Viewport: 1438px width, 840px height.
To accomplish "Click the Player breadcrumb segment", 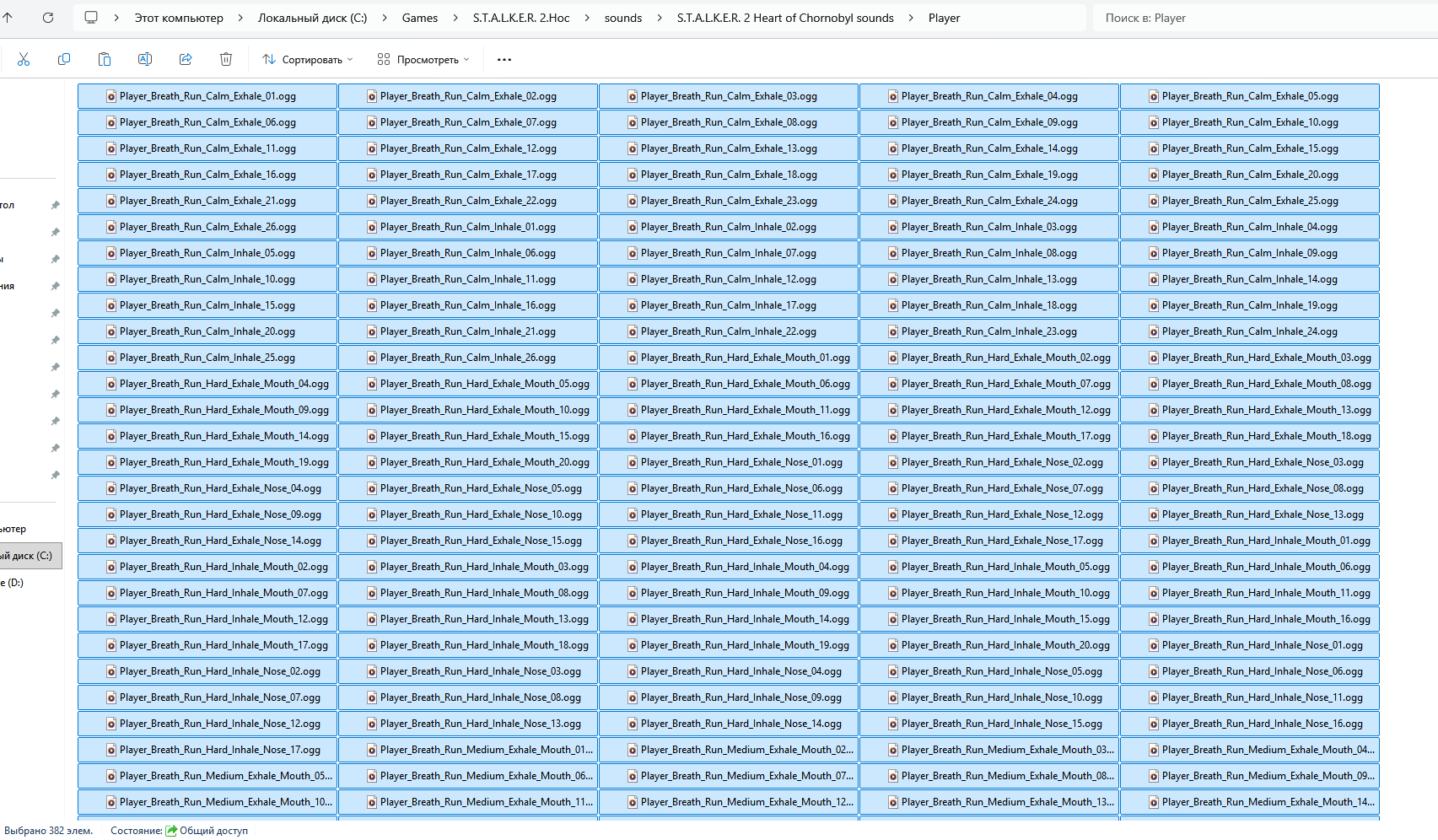I will point(945,18).
